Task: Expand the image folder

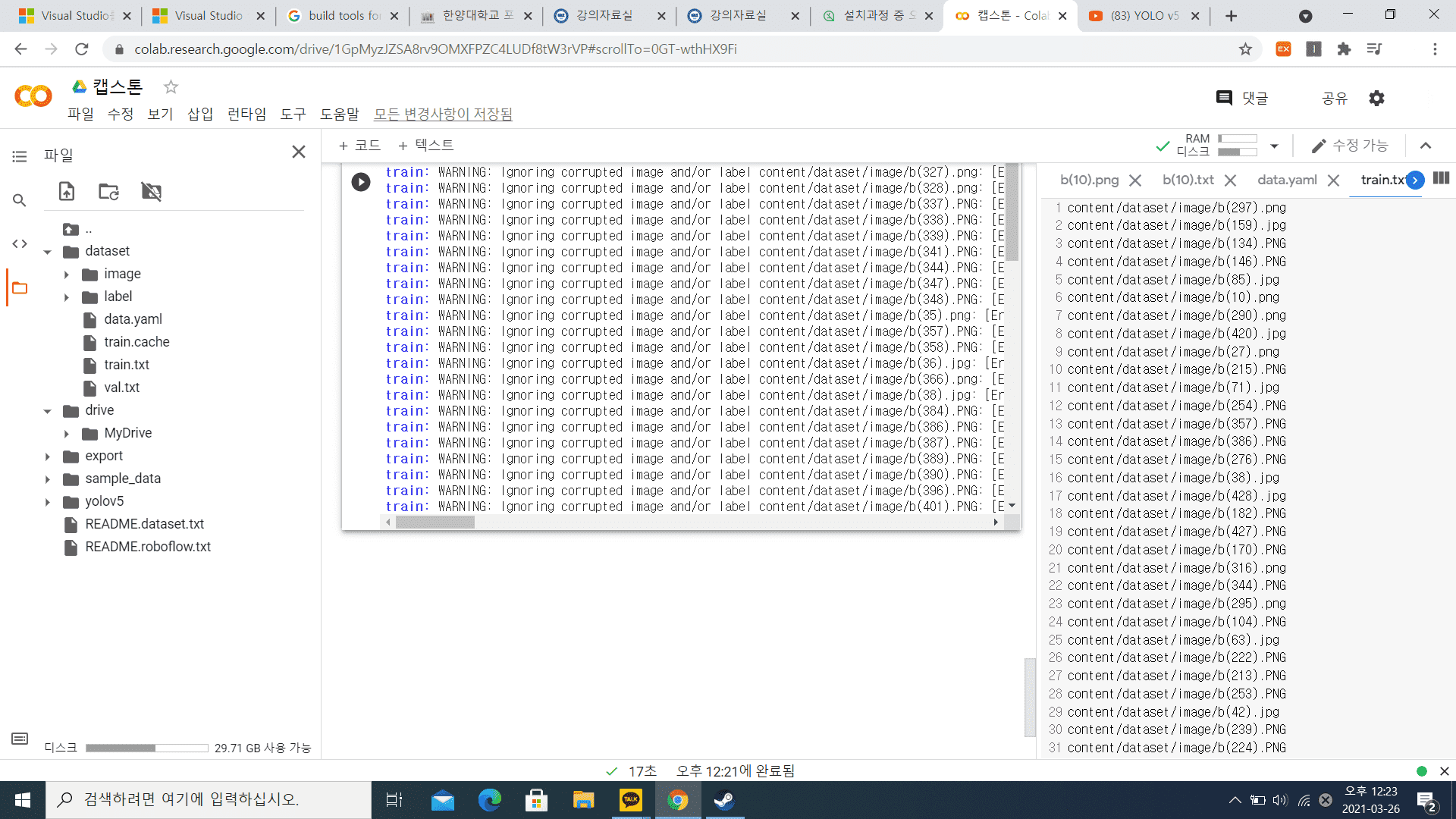Action: click(x=67, y=275)
